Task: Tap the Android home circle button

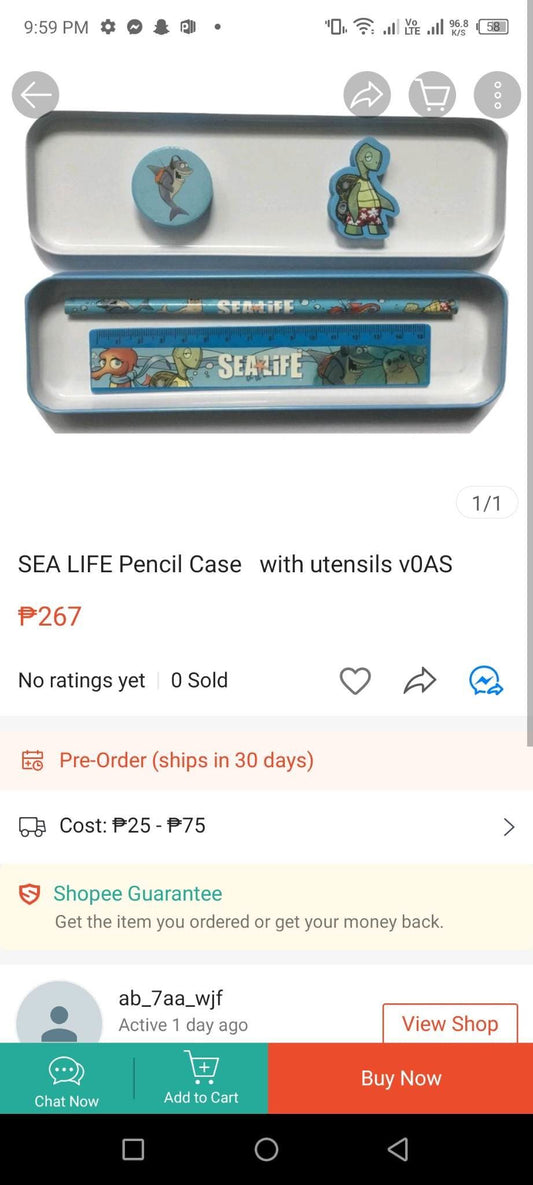Action: tap(266, 1149)
